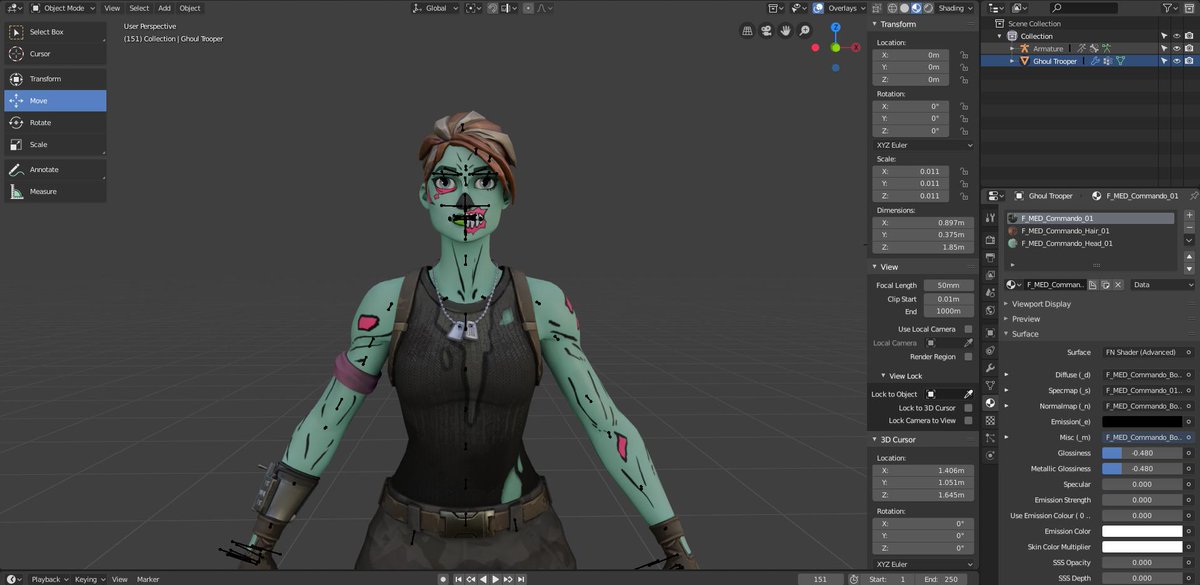
Task: Click the black Emission(_e) color swatch
Action: click(1141, 422)
